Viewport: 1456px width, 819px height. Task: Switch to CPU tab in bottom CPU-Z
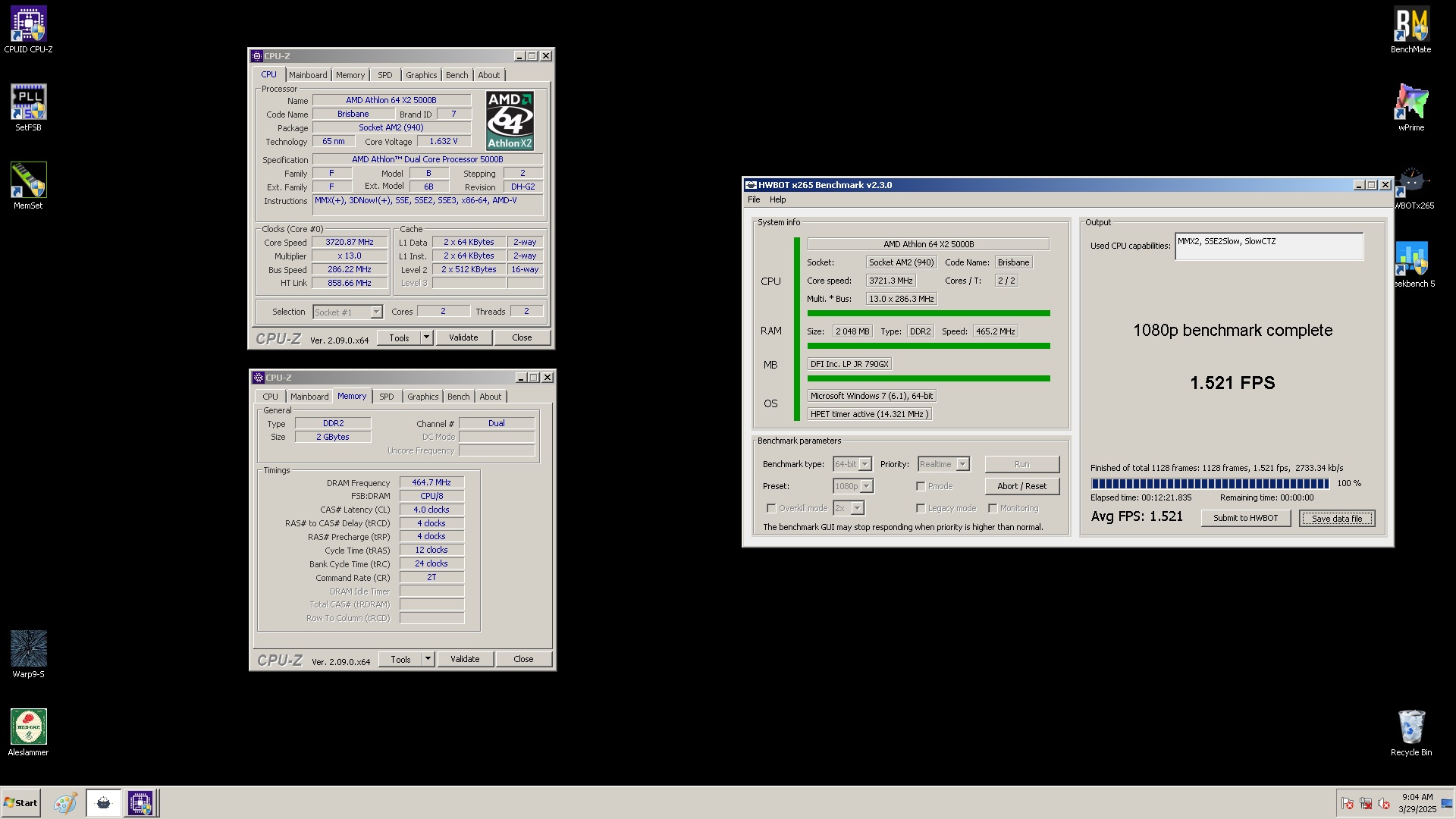270,397
